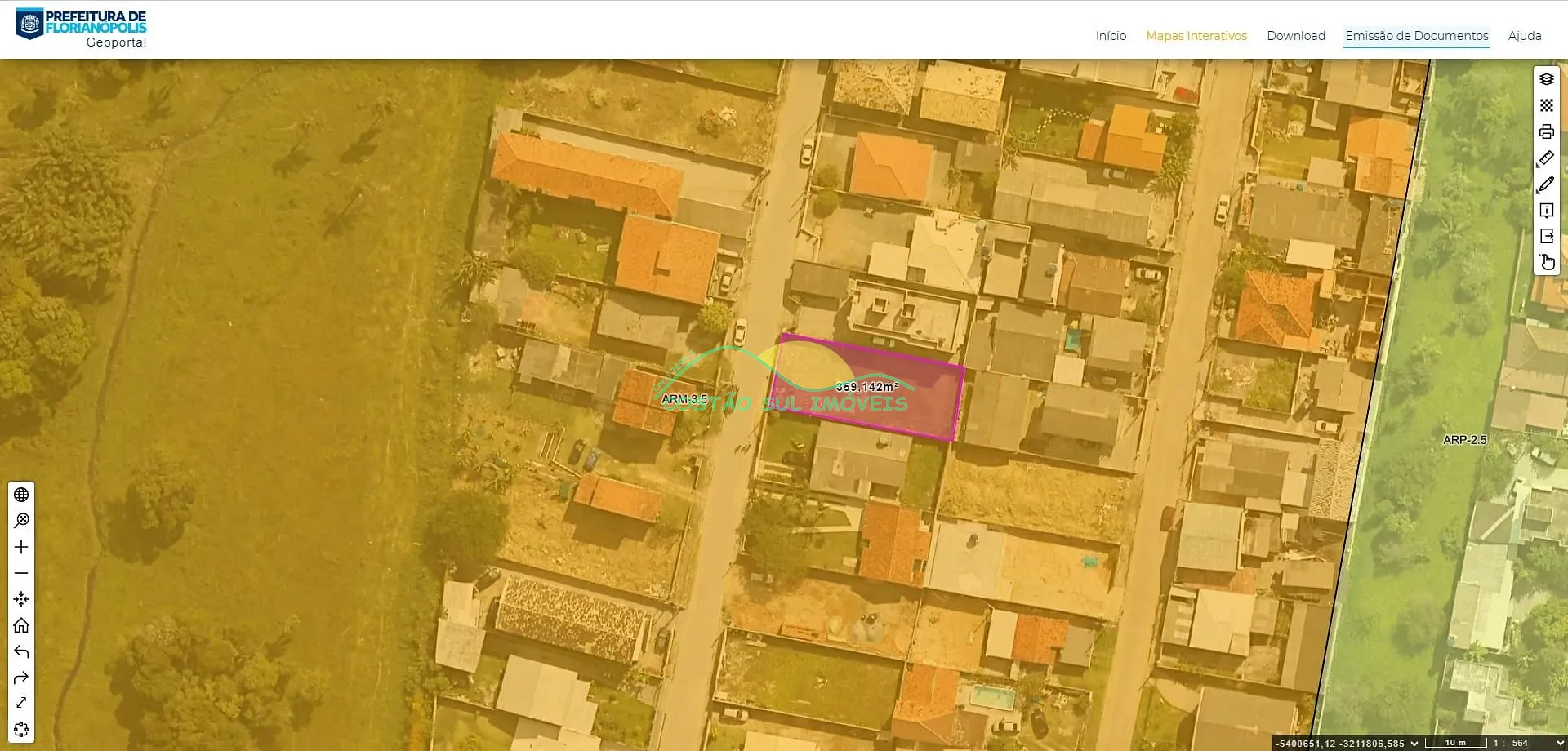The width and height of the screenshot is (1568, 751).
Task: Go forward to the next map extent
Action: pos(21,678)
